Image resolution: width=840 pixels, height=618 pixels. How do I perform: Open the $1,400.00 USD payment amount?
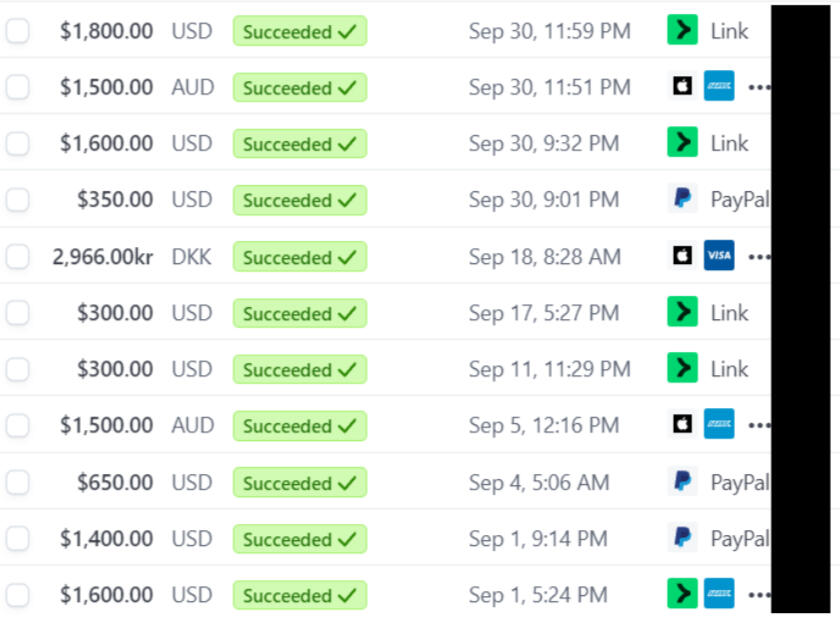click(x=106, y=539)
